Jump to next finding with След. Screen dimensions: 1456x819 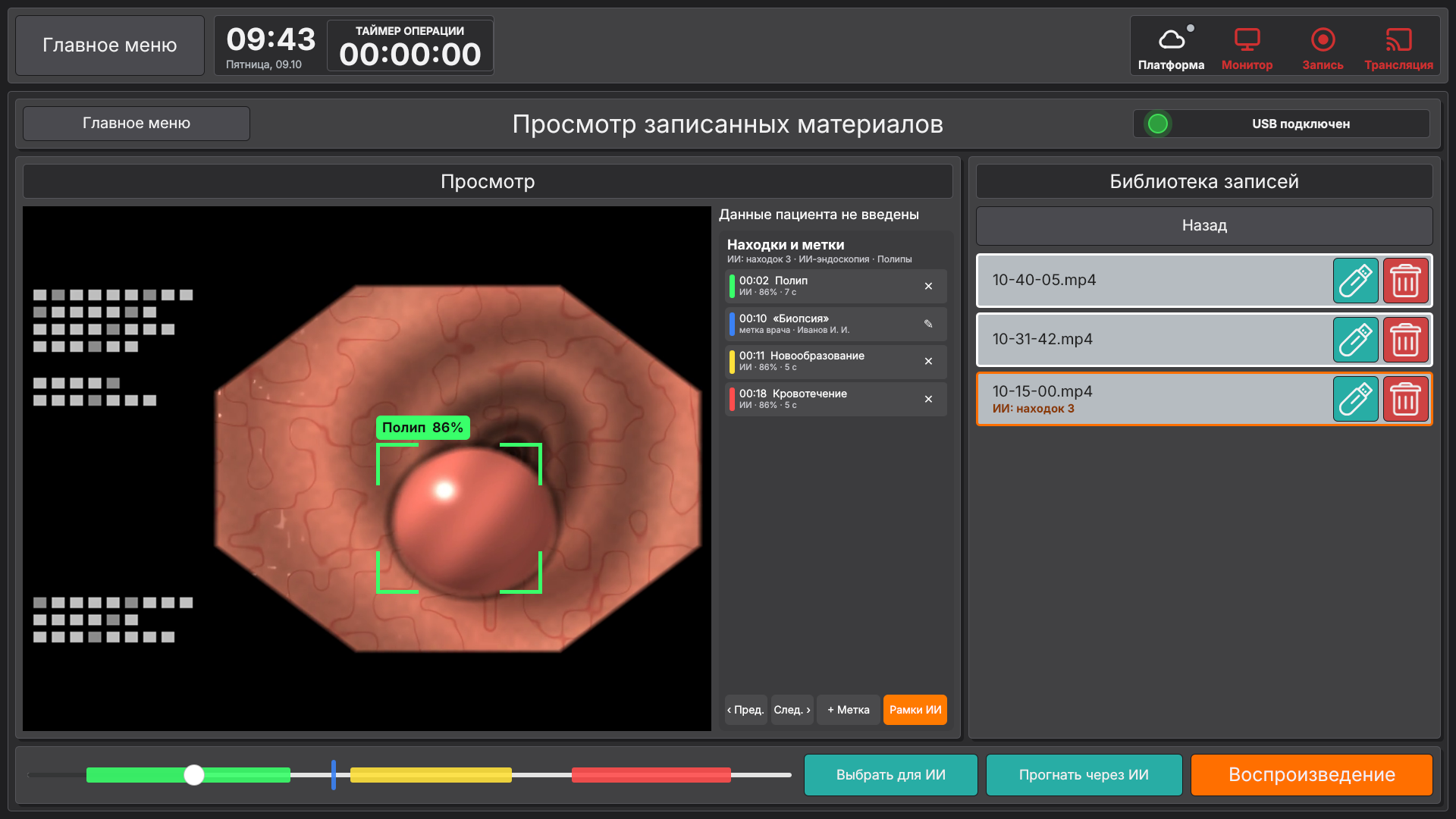point(792,710)
